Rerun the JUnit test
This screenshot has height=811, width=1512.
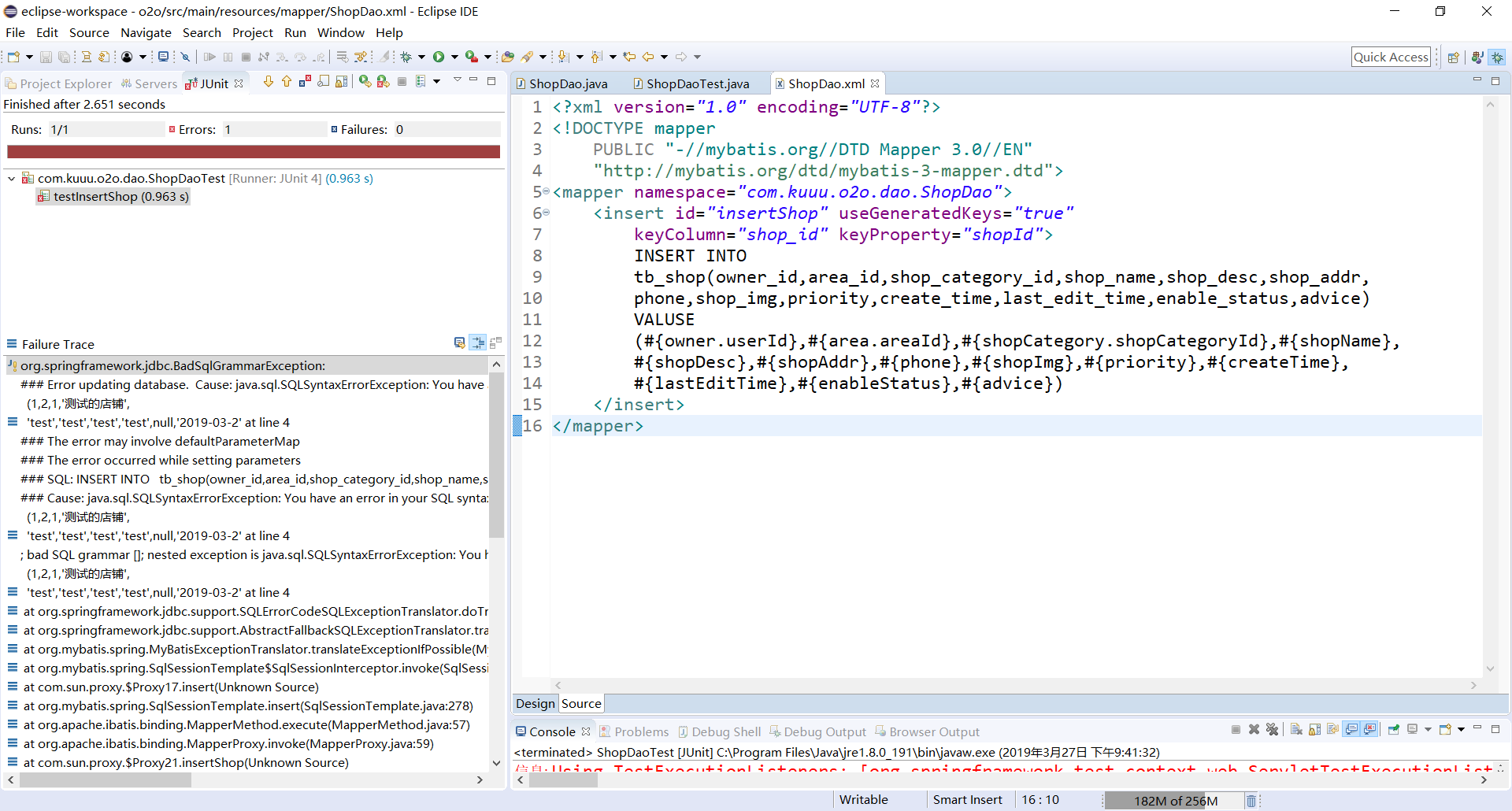(x=365, y=82)
